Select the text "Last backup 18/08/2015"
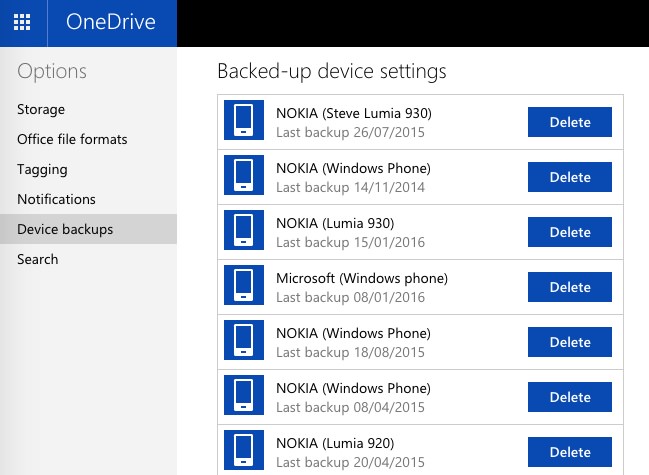This screenshot has height=475, width=649. pos(350,353)
